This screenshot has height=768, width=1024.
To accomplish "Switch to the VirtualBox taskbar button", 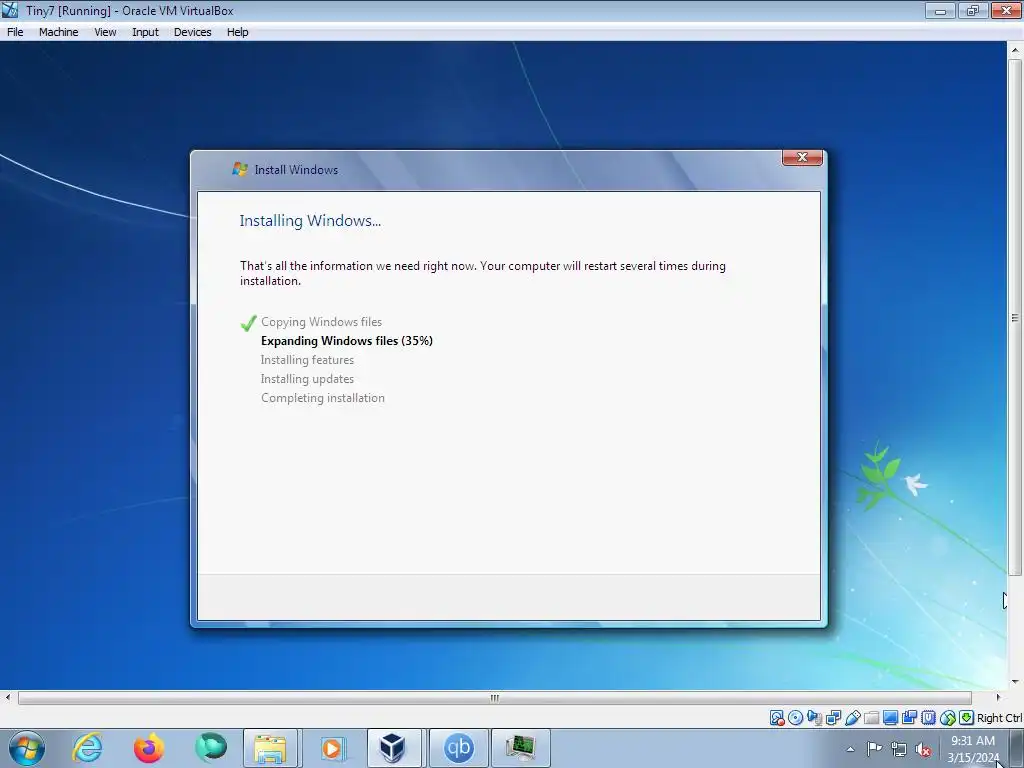I will coord(393,748).
